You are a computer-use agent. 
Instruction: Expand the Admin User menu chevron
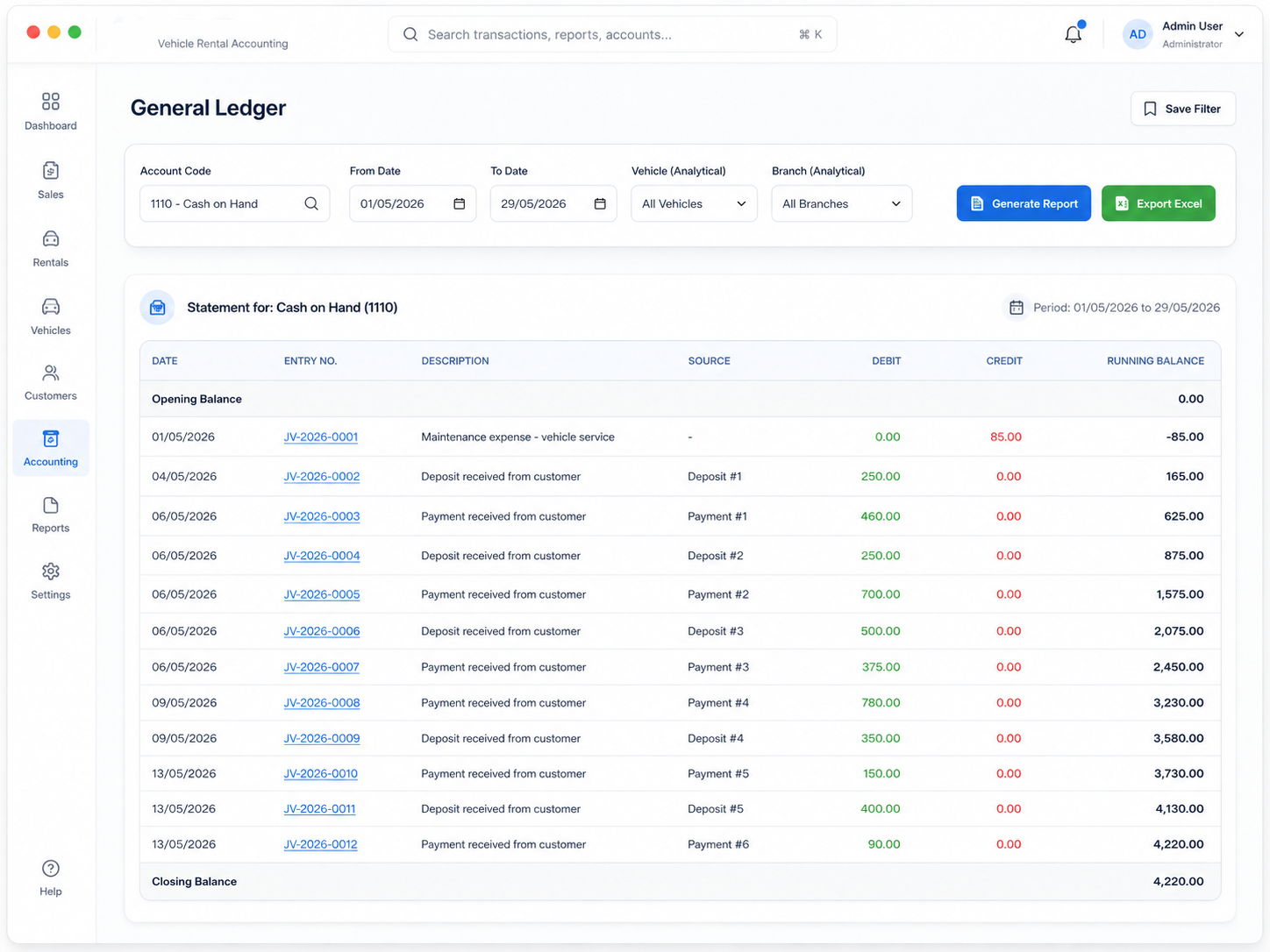[1239, 34]
